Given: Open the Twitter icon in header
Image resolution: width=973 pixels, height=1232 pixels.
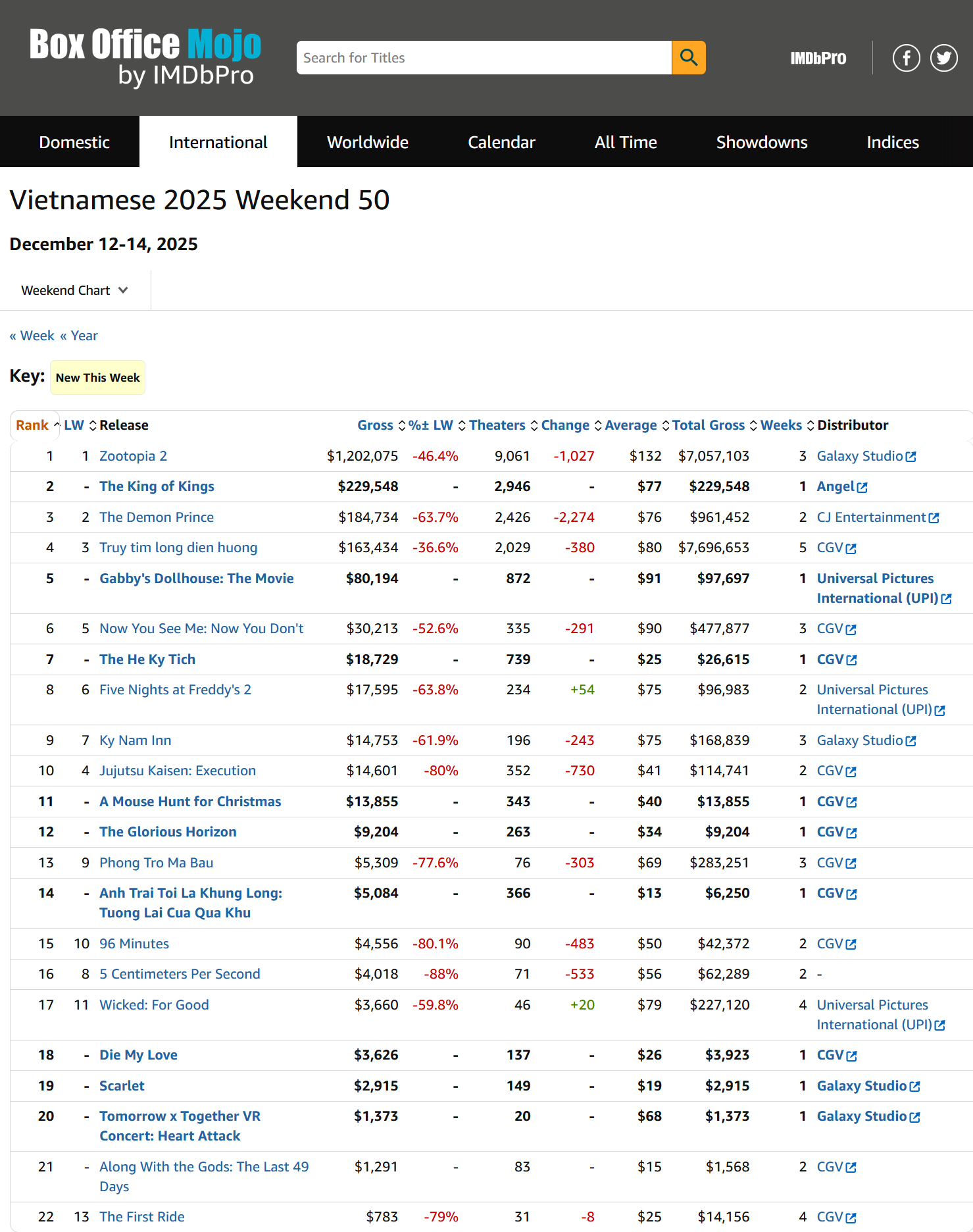Looking at the screenshot, I should coord(943,58).
